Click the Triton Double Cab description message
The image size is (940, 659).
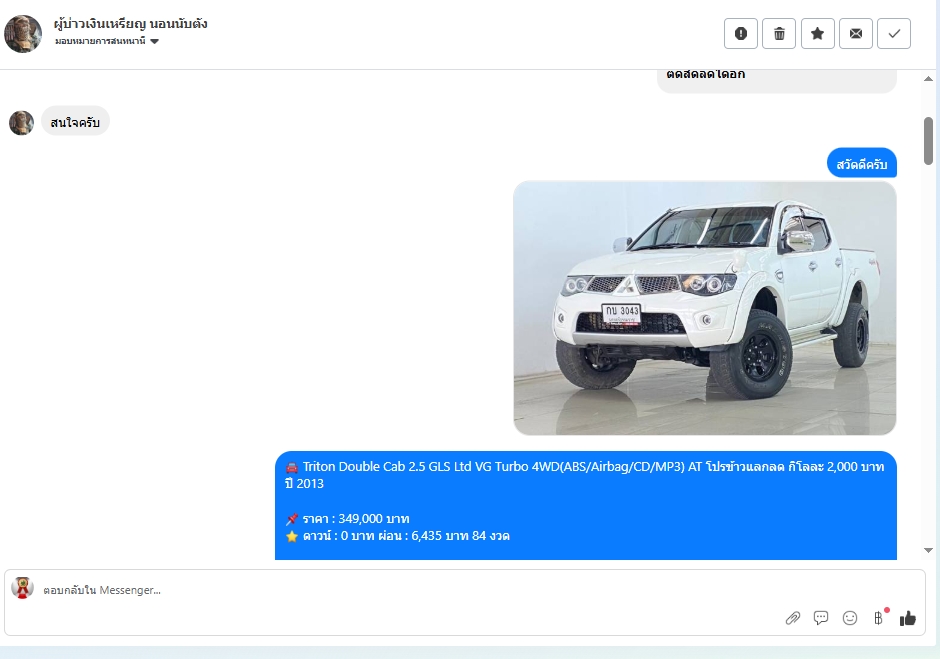pos(586,505)
